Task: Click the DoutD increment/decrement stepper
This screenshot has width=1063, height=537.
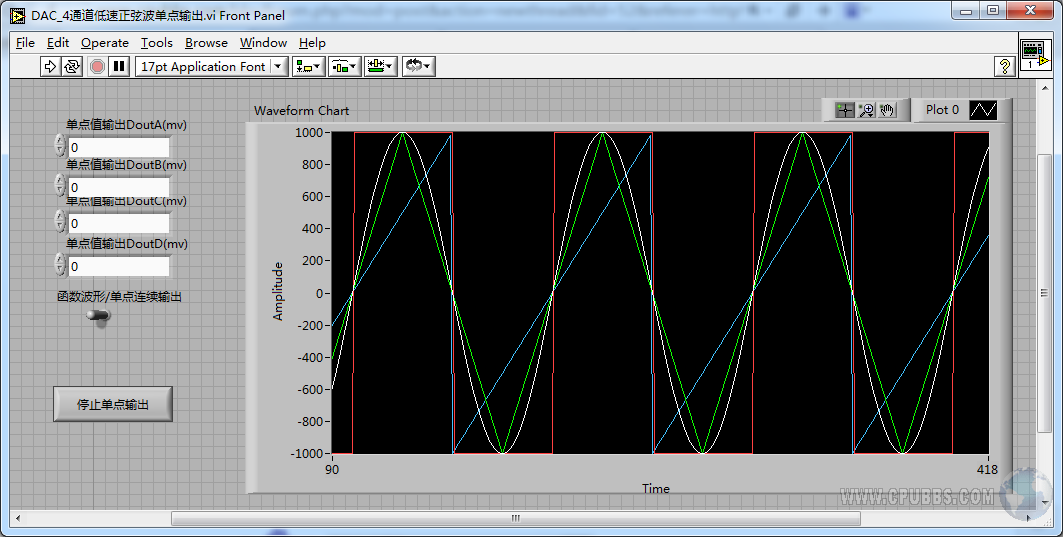Action: point(60,264)
